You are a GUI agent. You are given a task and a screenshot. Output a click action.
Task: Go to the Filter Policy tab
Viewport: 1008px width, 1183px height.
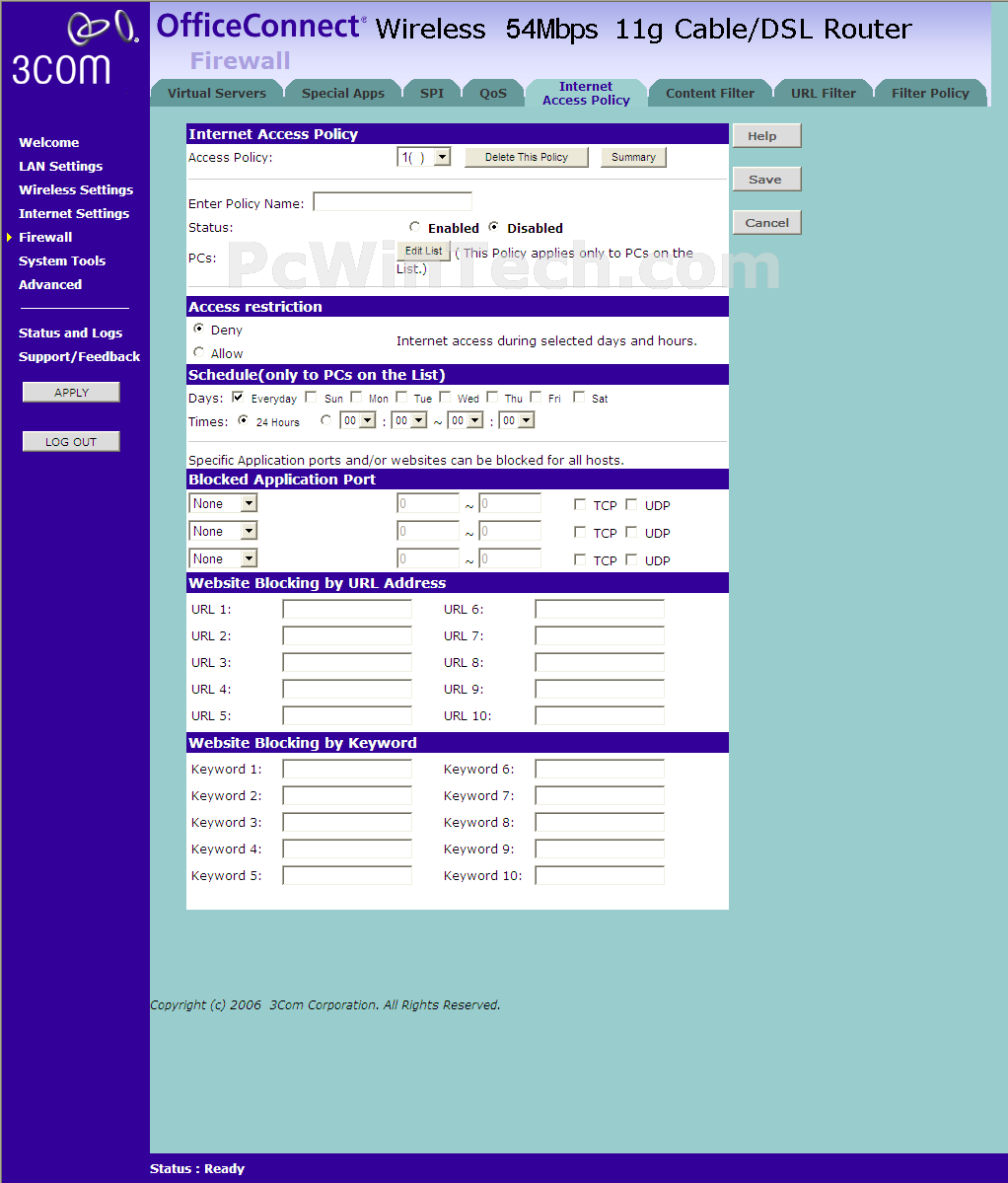click(930, 93)
